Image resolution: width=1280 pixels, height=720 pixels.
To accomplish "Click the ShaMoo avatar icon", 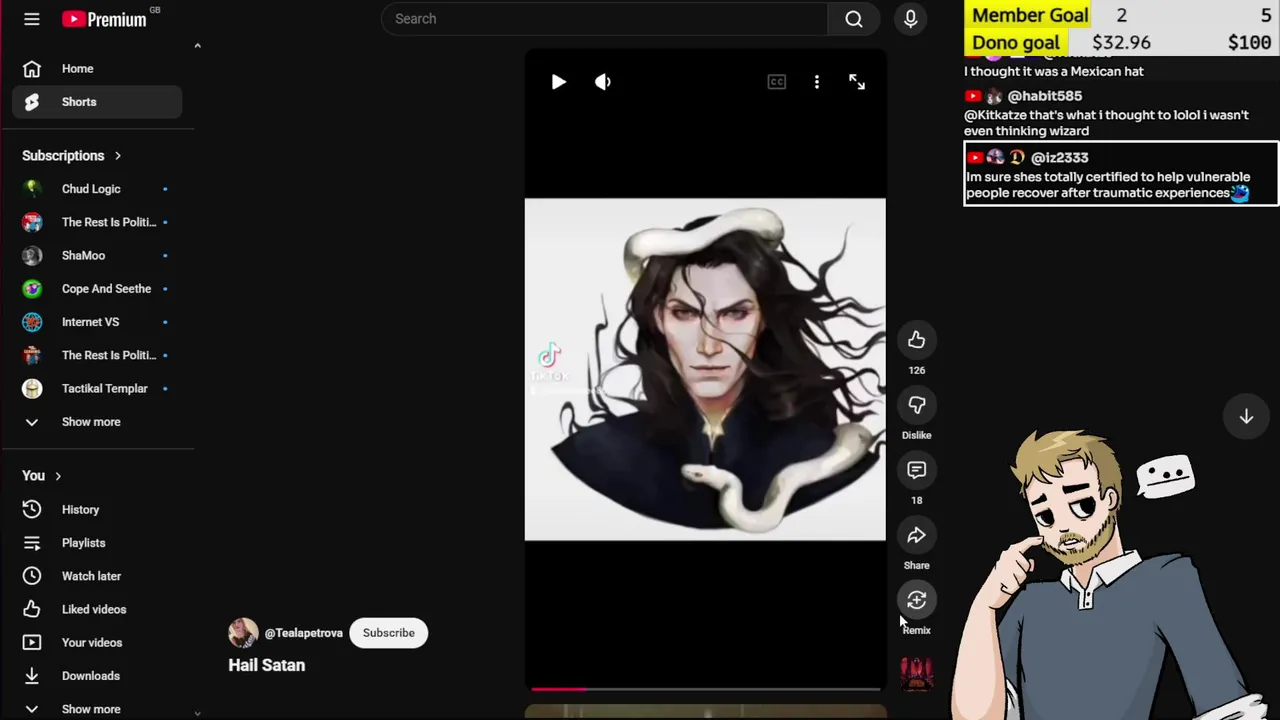I will click(32, 255).
